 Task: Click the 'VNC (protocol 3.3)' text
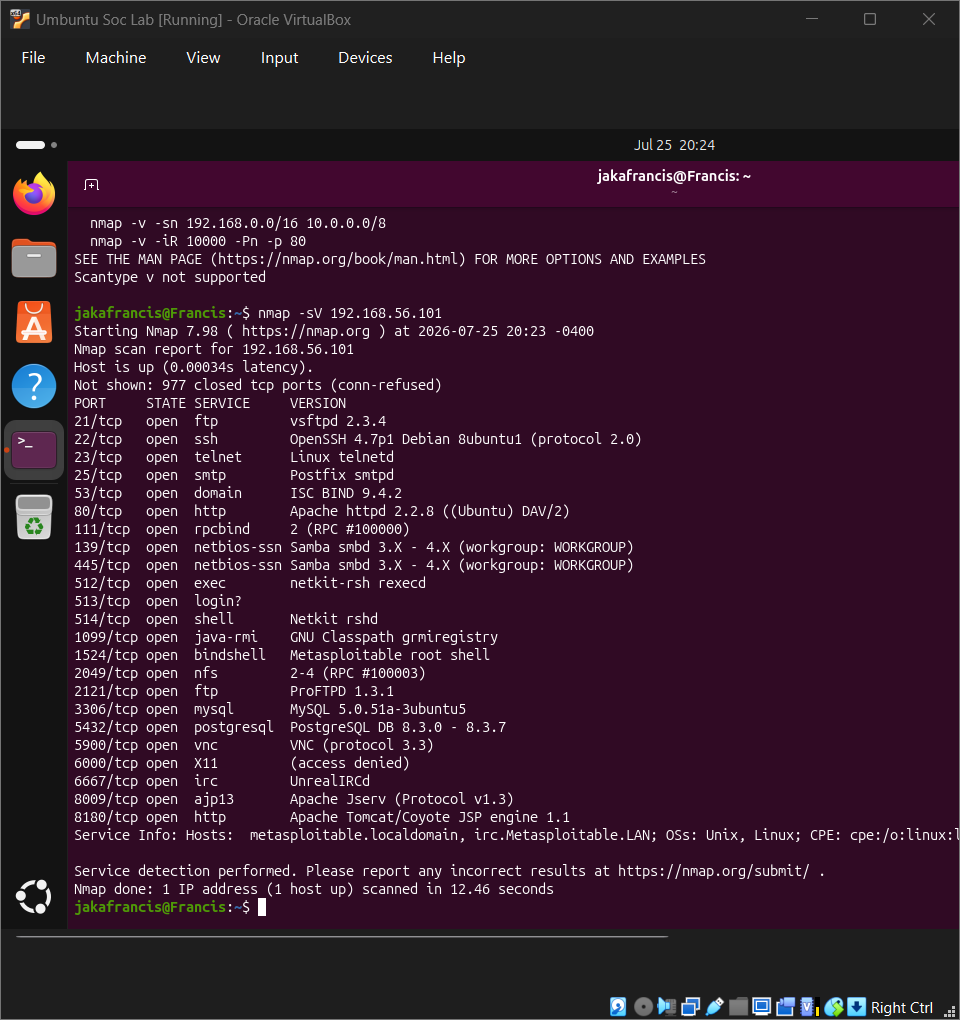click(362, 745)
